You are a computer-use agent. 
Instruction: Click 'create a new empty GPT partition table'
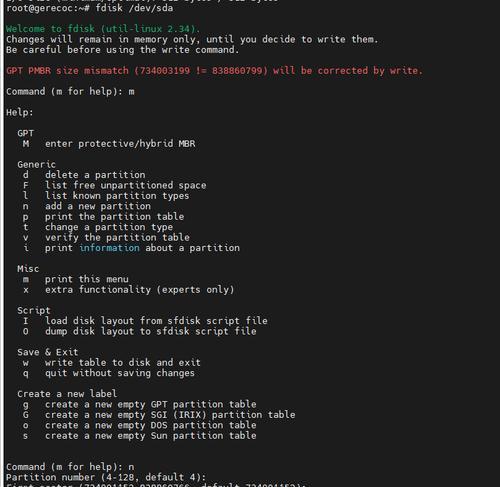[151, 404]
